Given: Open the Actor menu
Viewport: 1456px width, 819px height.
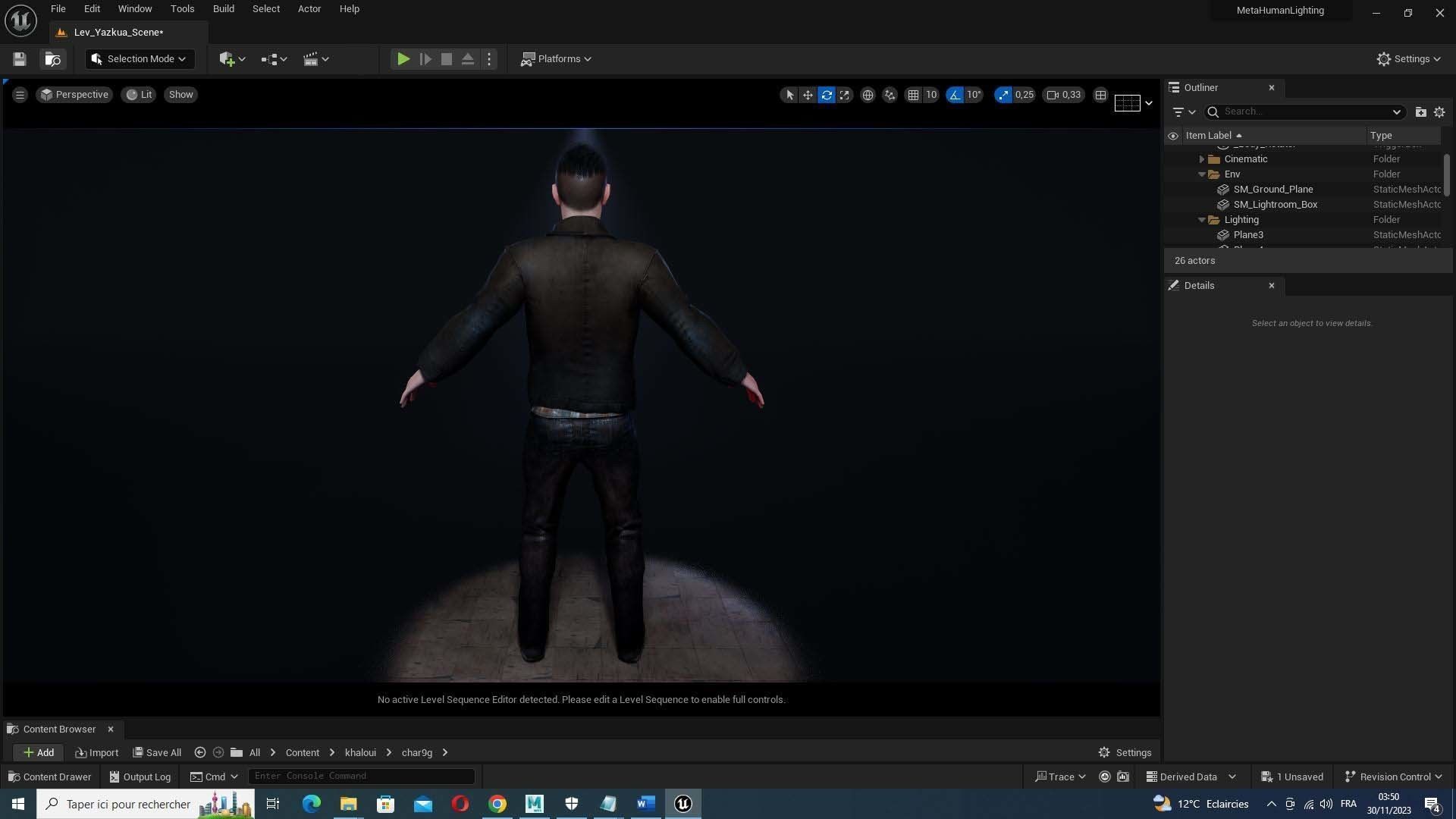Looking at the screenshot, I should pos(309,9).
